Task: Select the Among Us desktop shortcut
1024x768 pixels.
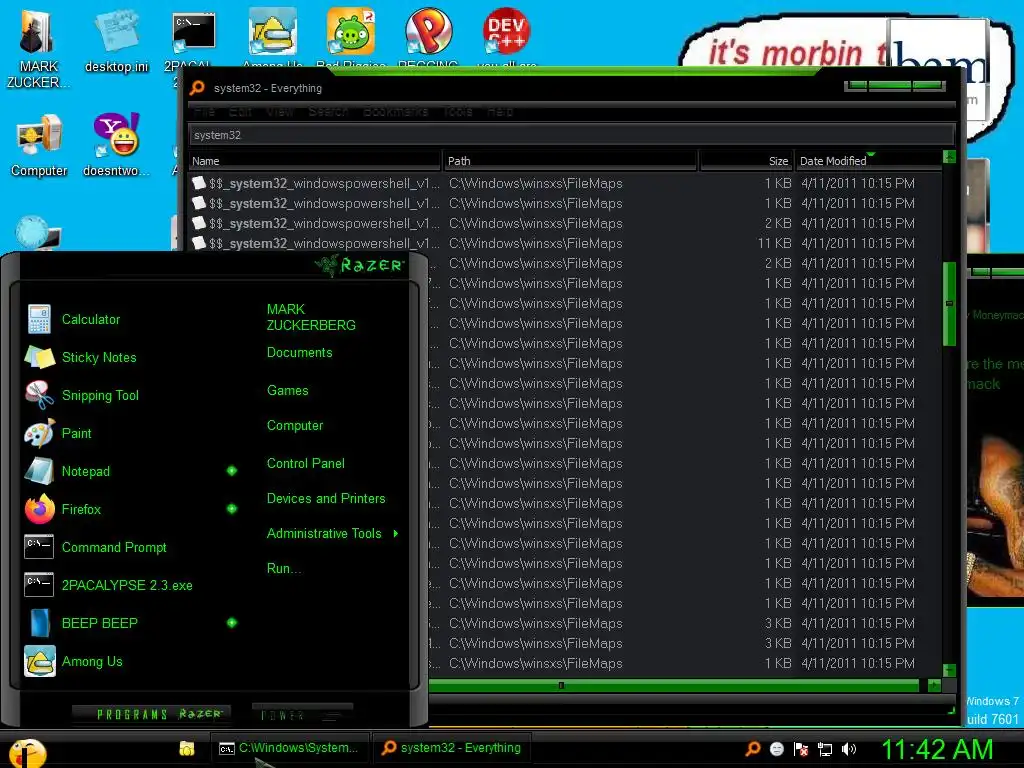Action: coord(272,36)
